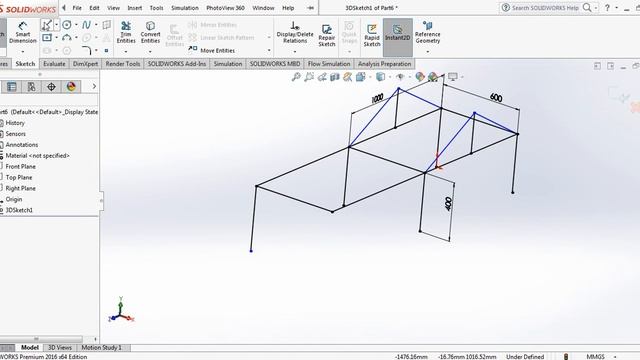Pick the Arc sketch tool
This screenshot has height=360, width=640.
[x=67, y=38]
